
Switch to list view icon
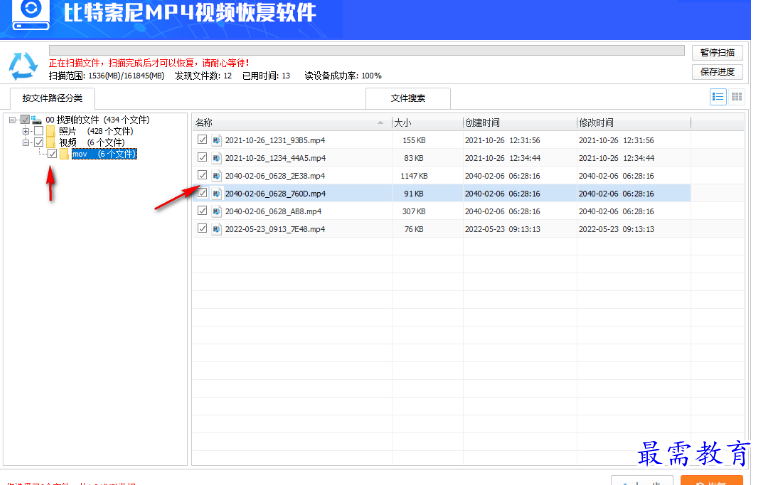point(717,97)
